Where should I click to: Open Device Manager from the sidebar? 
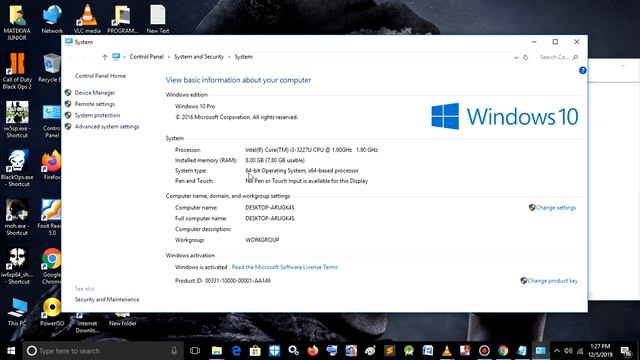[x=95, y=93]
